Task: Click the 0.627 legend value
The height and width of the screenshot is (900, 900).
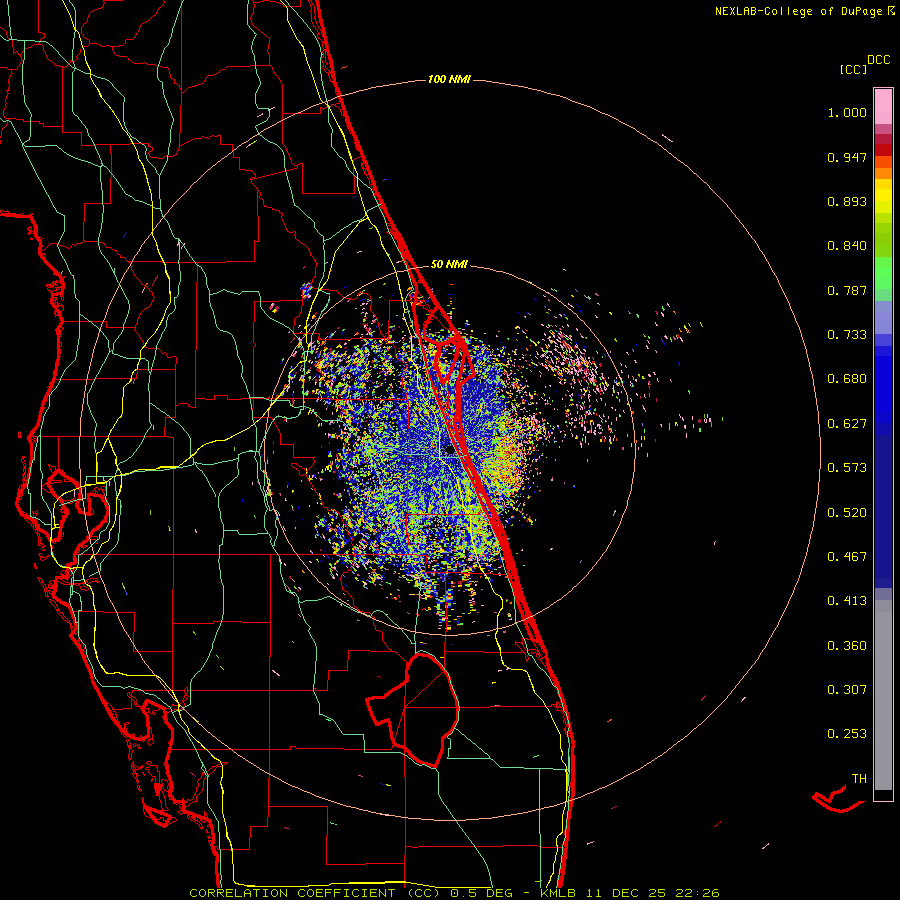Action: click(x=847, y=424)
